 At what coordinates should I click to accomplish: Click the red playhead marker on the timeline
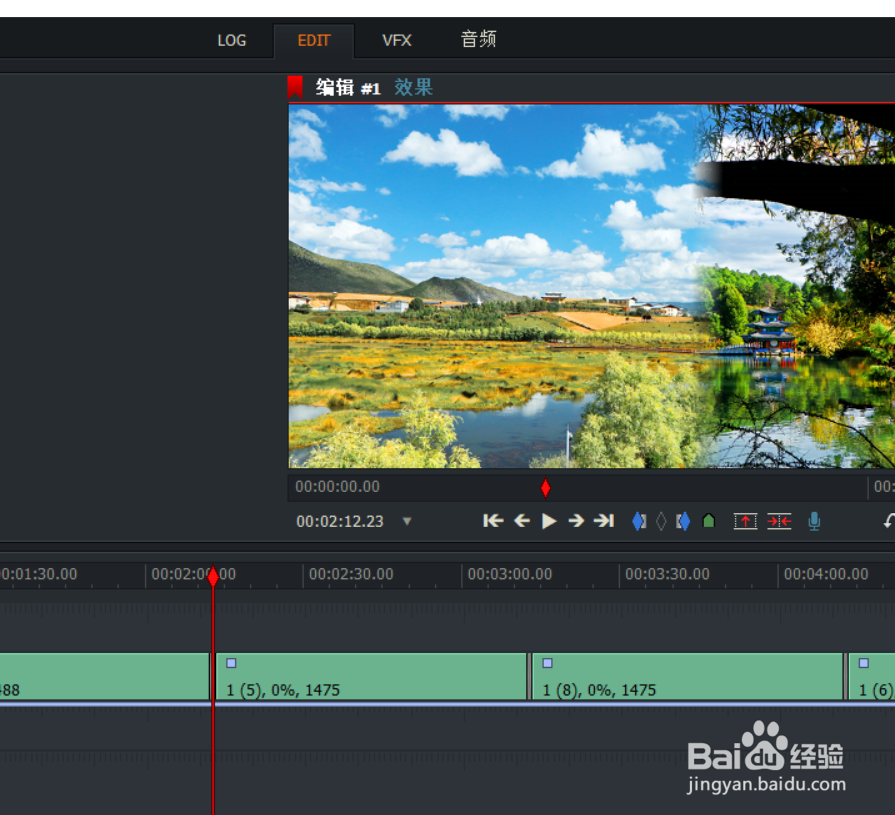click(x=213, y=576)
